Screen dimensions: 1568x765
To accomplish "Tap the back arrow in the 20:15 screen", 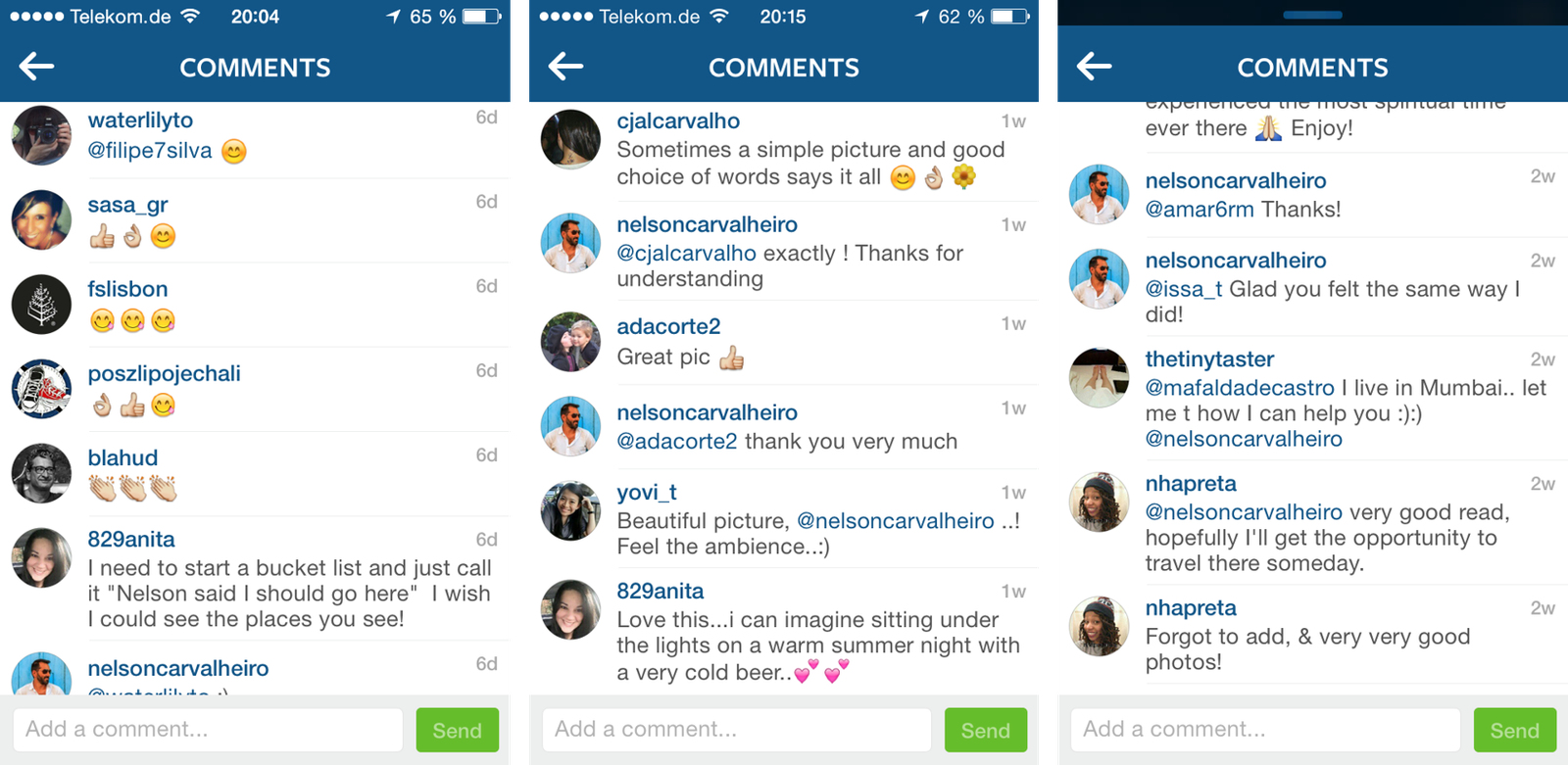I will 565,67.
